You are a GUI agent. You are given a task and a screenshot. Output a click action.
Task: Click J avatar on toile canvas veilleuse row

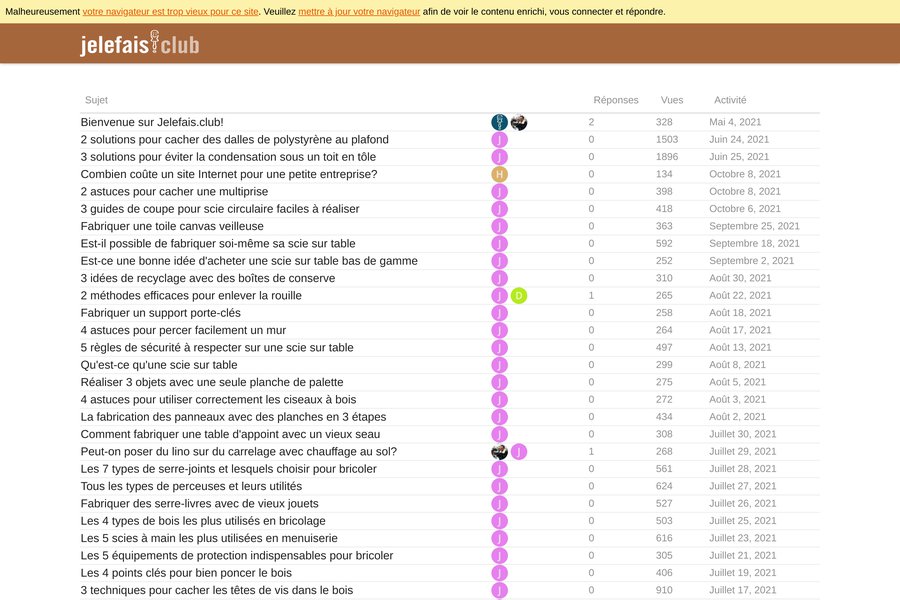[499, 226]
